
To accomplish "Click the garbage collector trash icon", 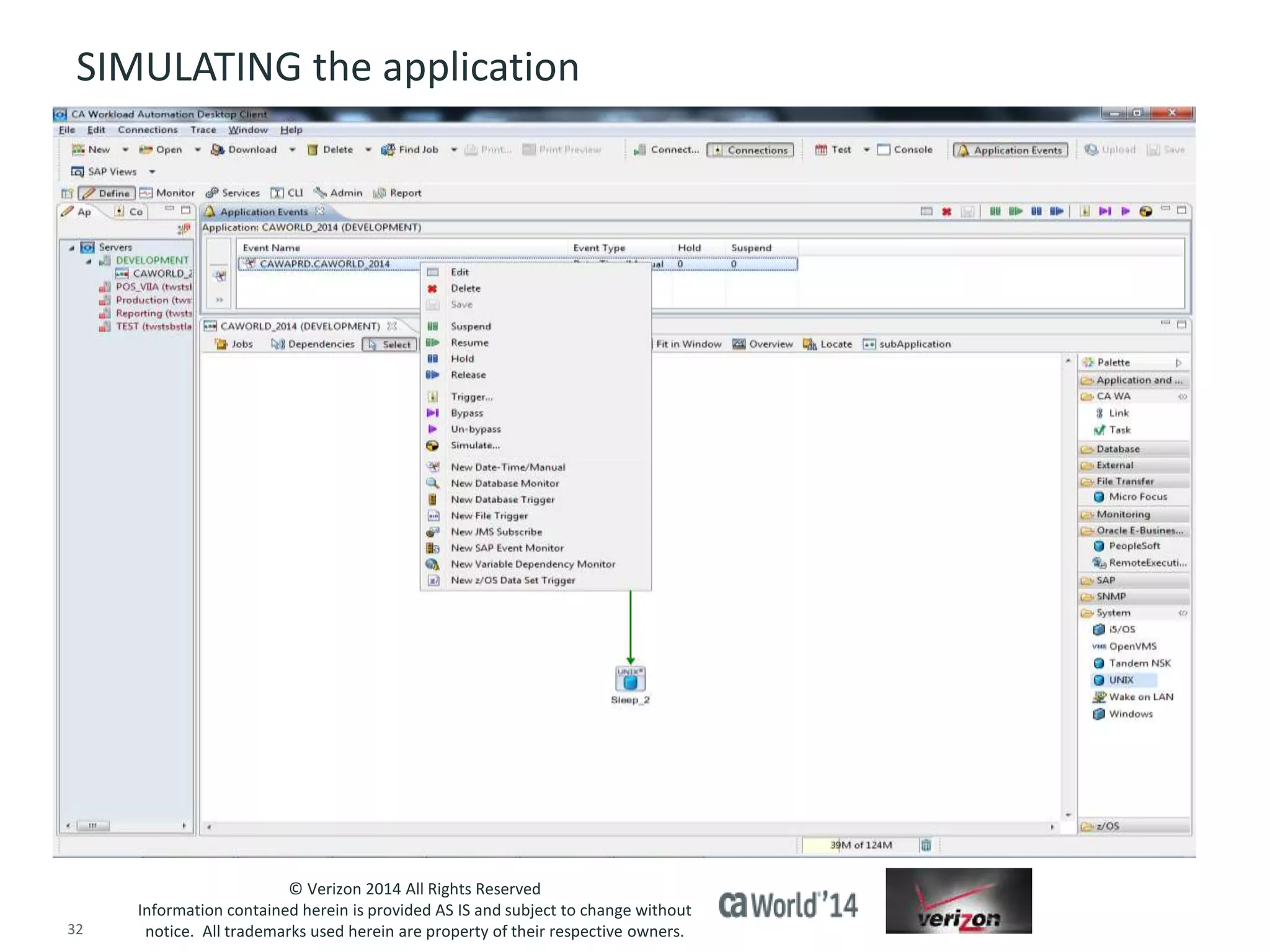I will pos(926,845).
